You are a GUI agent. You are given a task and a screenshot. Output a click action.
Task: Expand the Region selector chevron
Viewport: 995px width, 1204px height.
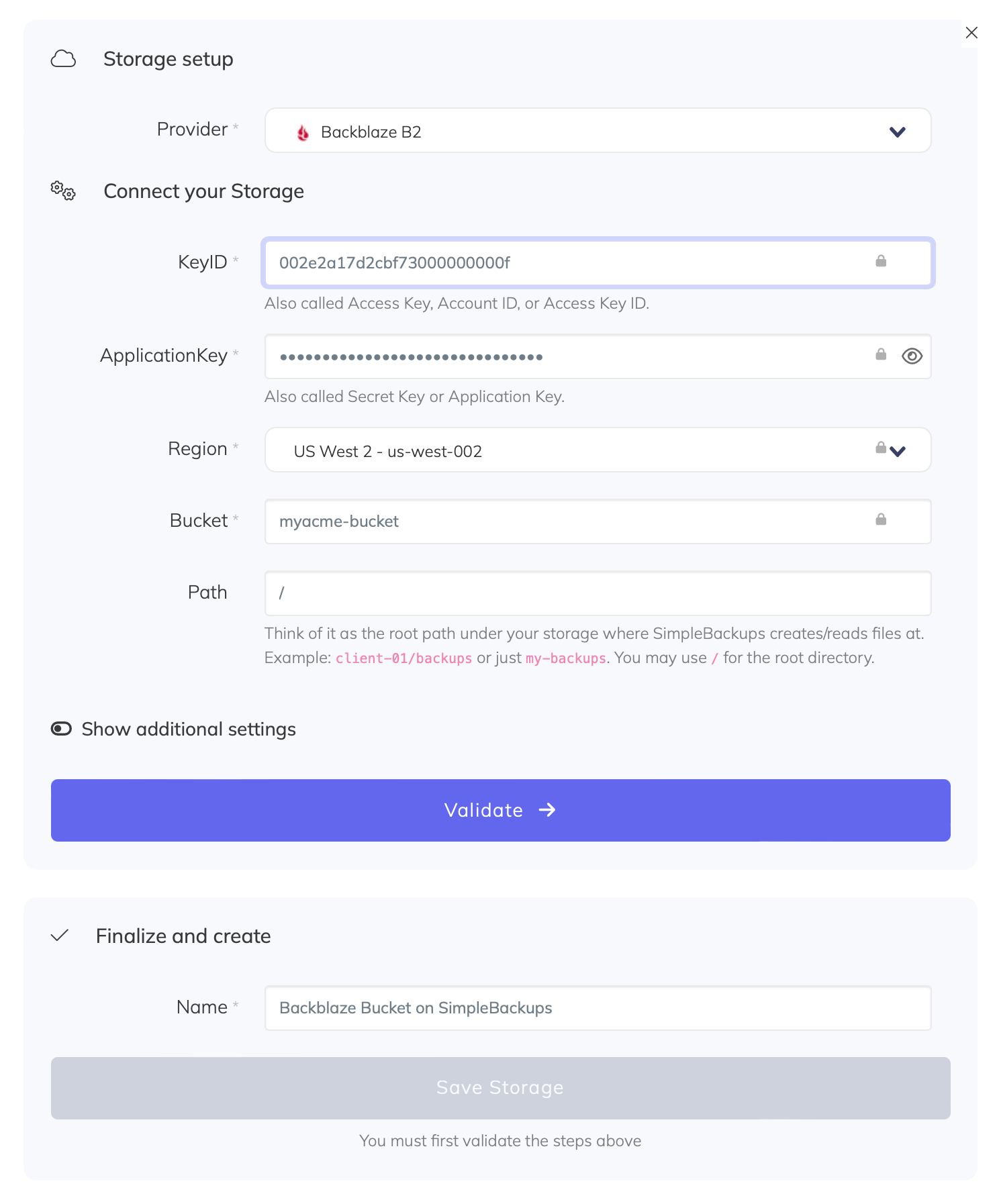[898, 452]
